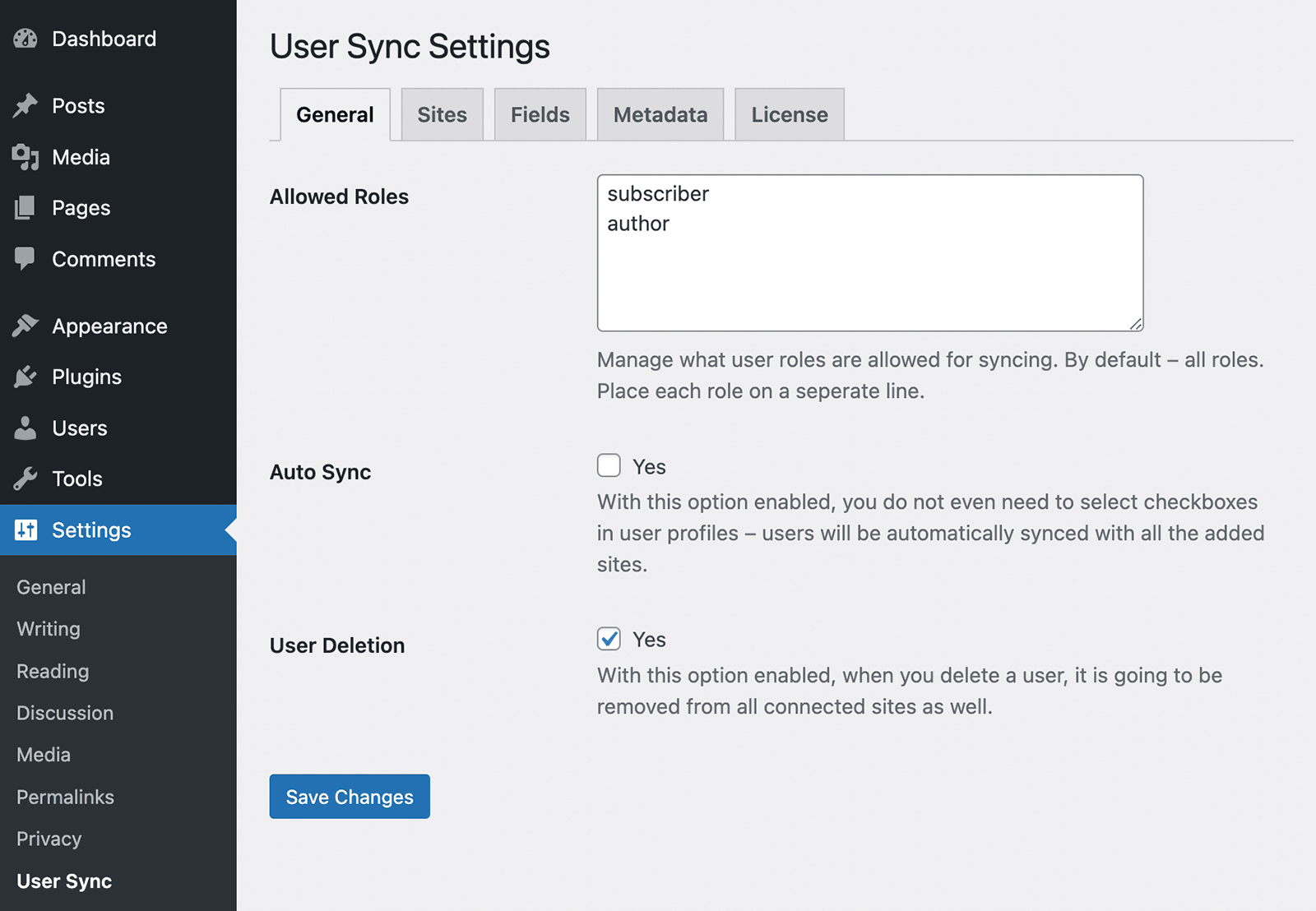Image resolution: width=1316 pixels, height=911 pixels.
Task: Open the Fields tab
Action: click(540, 115)
